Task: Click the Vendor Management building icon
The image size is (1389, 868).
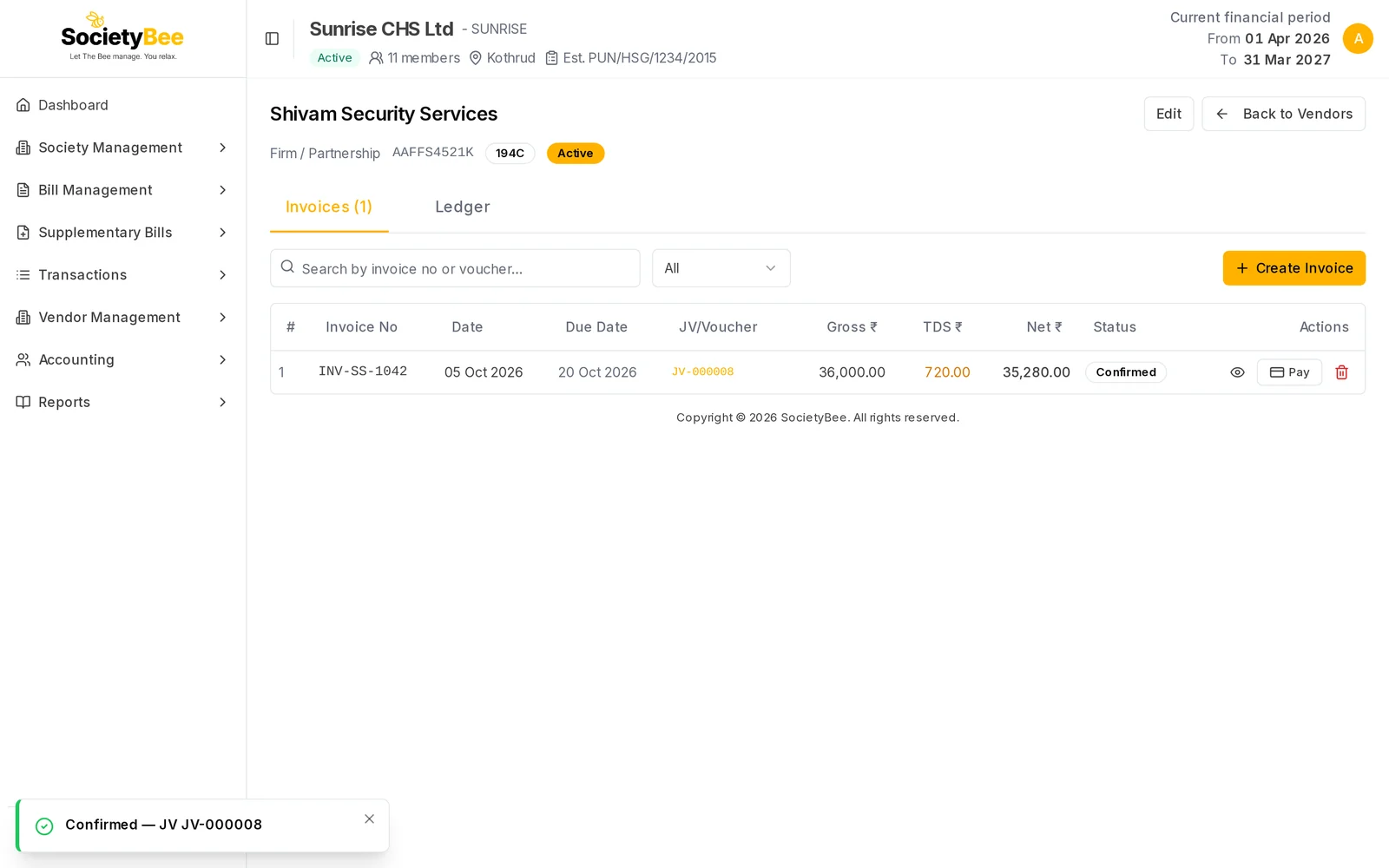Action: point(23,318)
